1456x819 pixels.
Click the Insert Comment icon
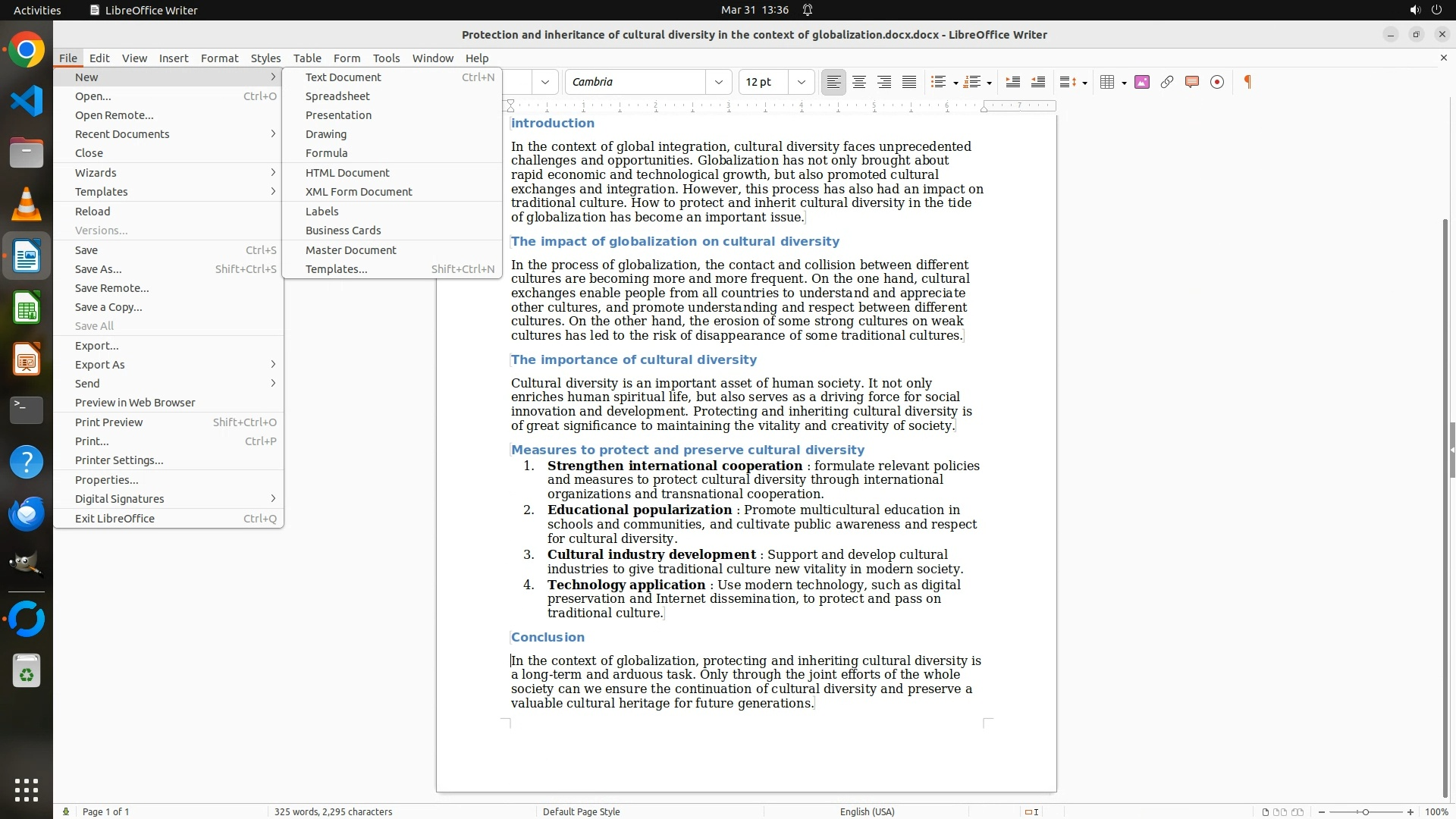click(x=1192, y=82)
